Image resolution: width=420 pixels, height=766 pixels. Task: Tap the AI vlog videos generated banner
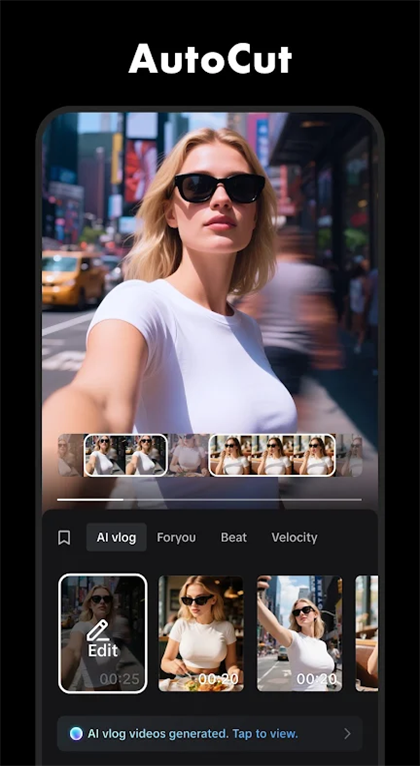[210, 733]
